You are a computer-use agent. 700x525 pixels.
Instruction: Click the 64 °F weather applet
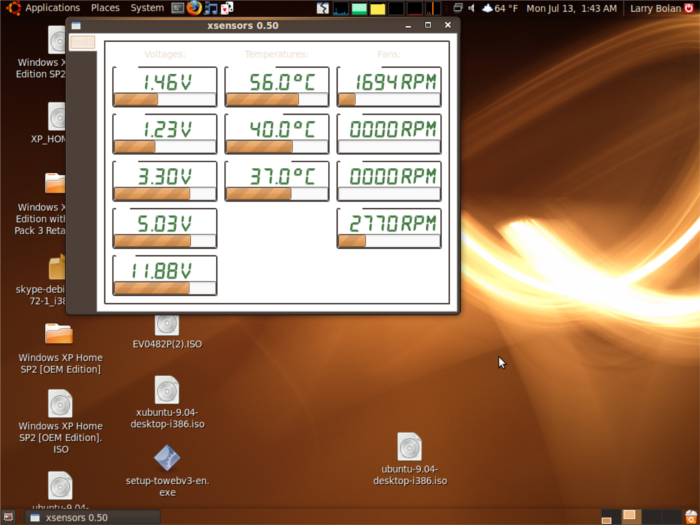[x=499, y=8]
